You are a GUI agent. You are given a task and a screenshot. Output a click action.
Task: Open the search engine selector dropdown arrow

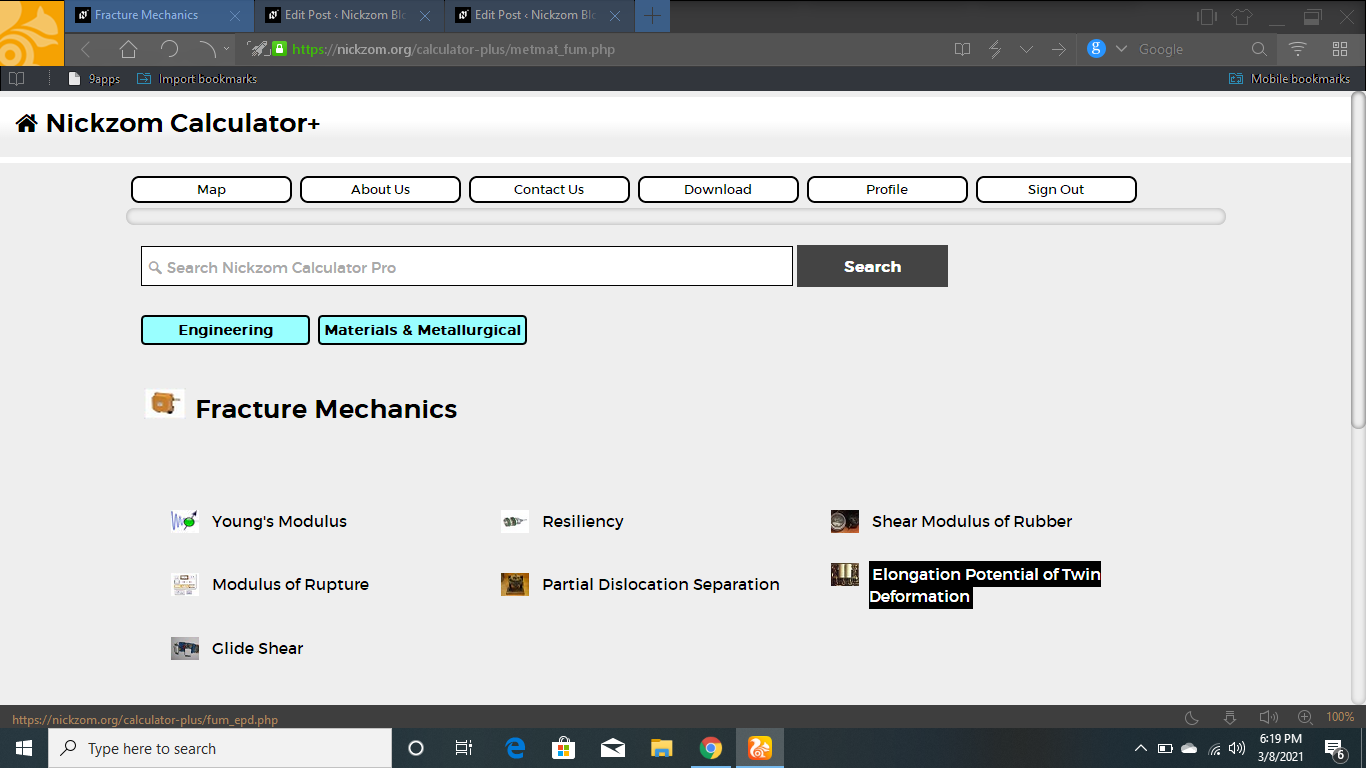pyautogui.click(x=1121, y=49)
